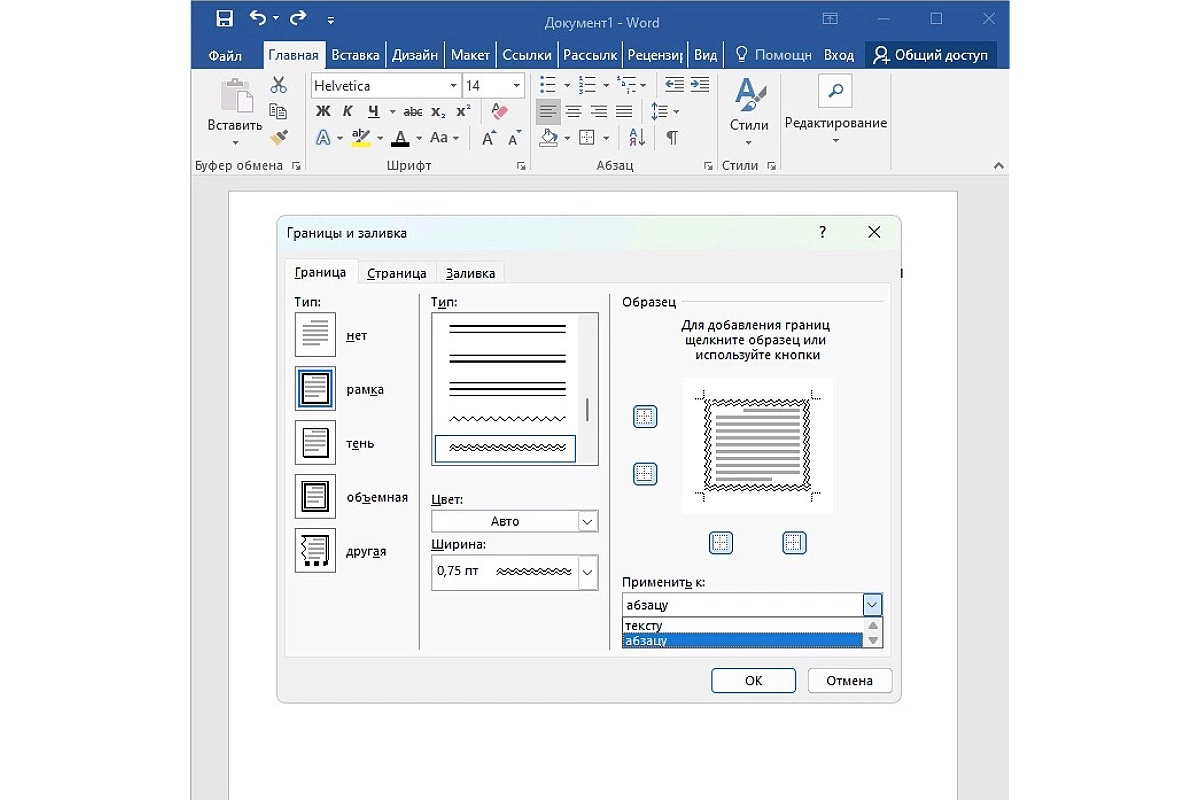Screen dimensions: 1200x800
Task: Copy selection with the Copy icon
Action: click(279, 111)
